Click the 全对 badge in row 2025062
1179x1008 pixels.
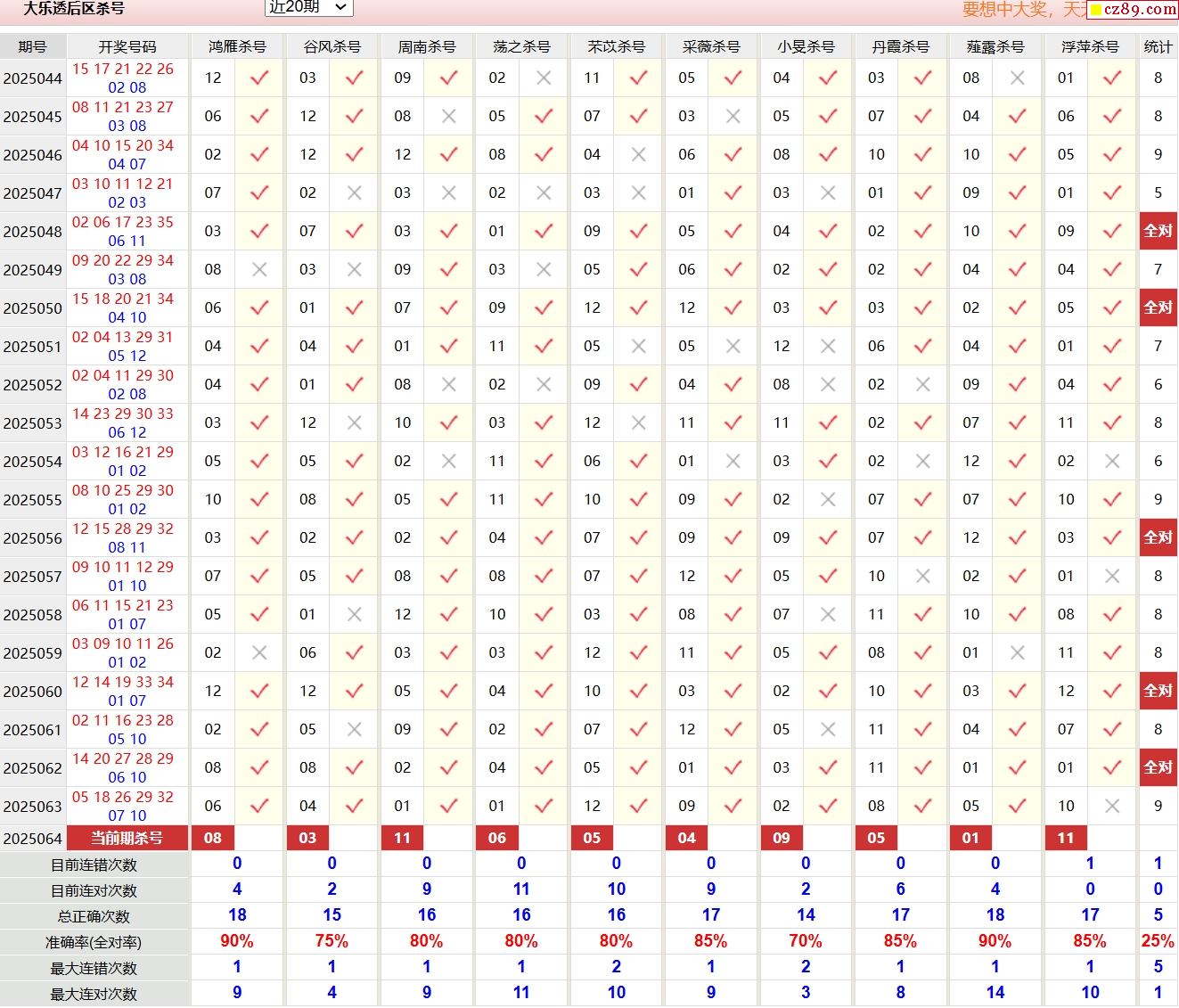click(1159, 767)
